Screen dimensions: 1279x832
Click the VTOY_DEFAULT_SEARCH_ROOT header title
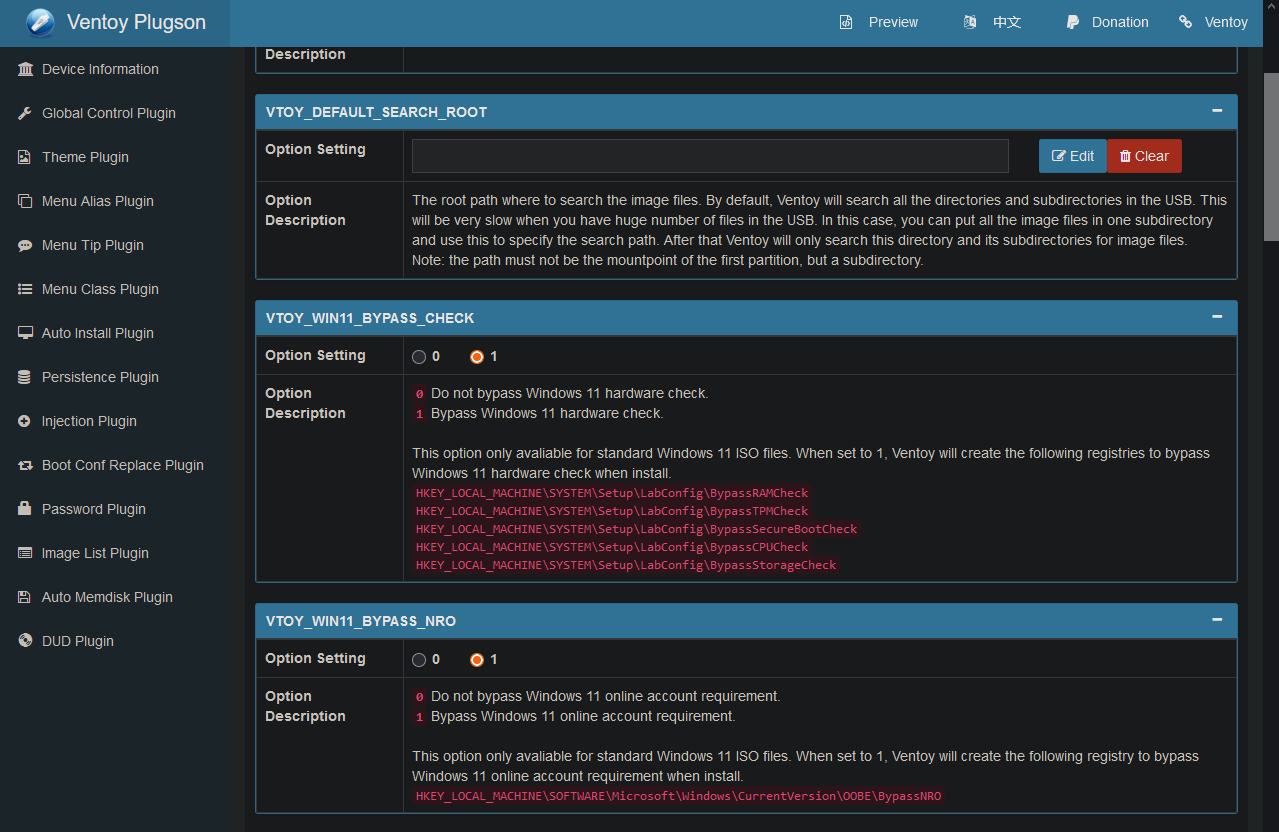(377, 112)
